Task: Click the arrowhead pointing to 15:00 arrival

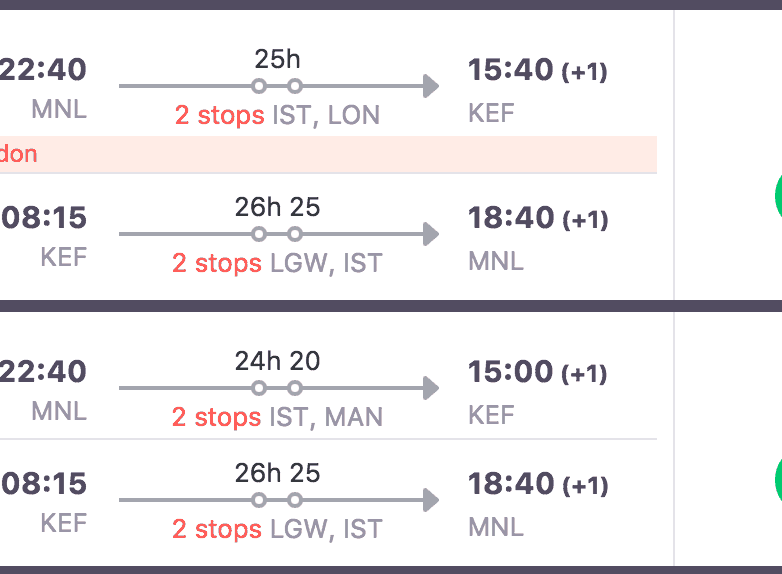Action: click(x=431, y=388)
